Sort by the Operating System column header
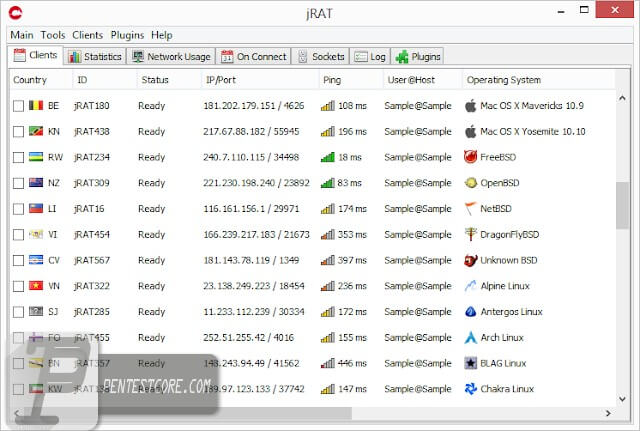This screenshot has height=431, width=640. pos(538,80)
